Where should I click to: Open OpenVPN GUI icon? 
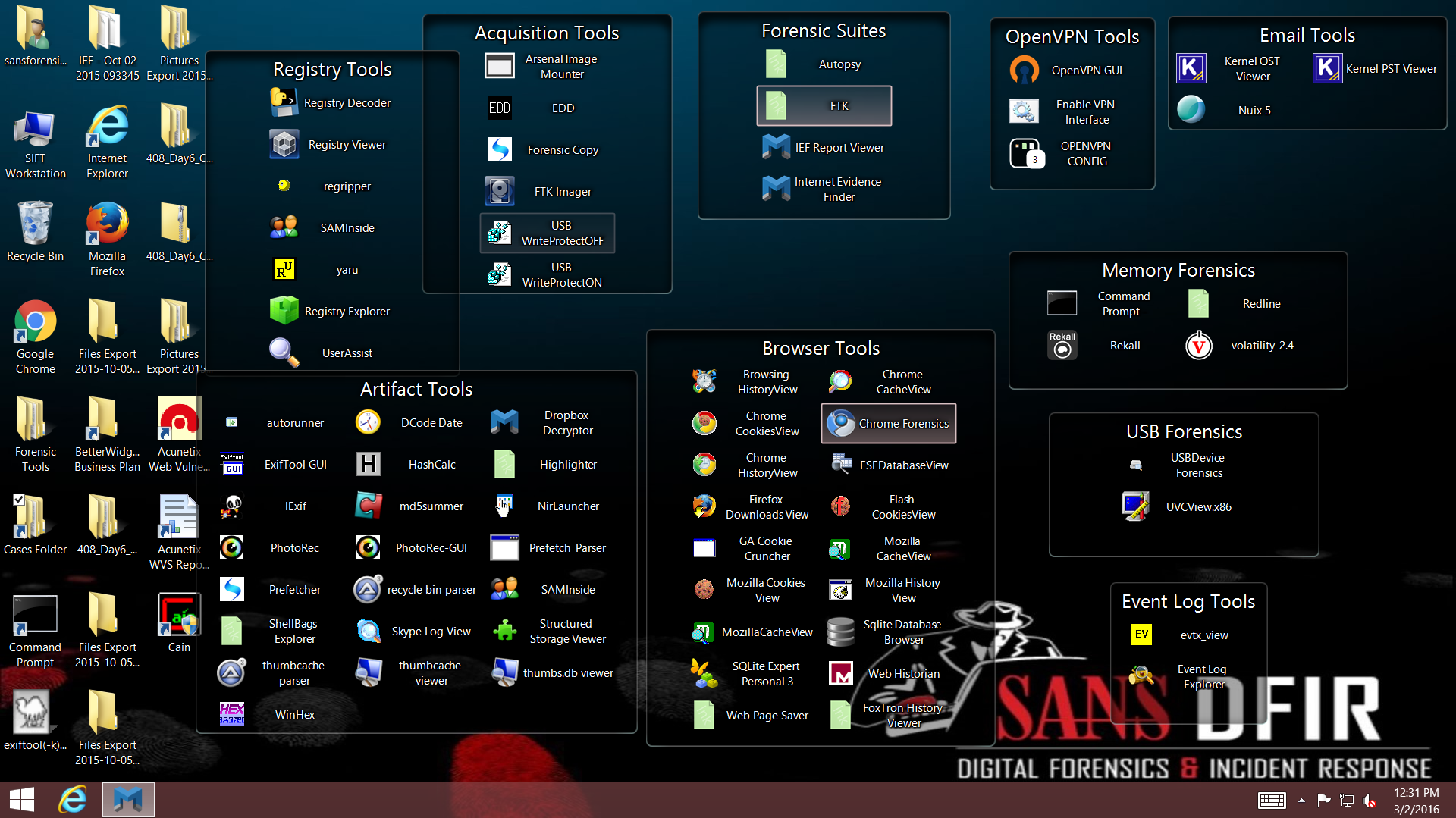pyautogui.click(x=1024, y=71)
